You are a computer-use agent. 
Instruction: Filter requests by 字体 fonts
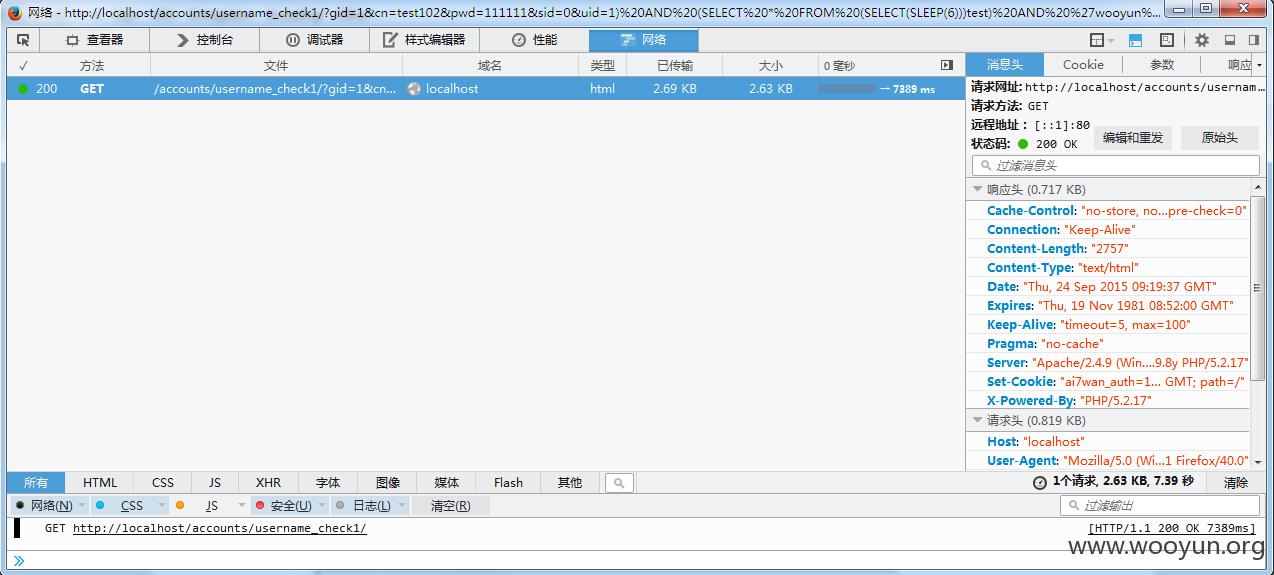tap(328, 482)
